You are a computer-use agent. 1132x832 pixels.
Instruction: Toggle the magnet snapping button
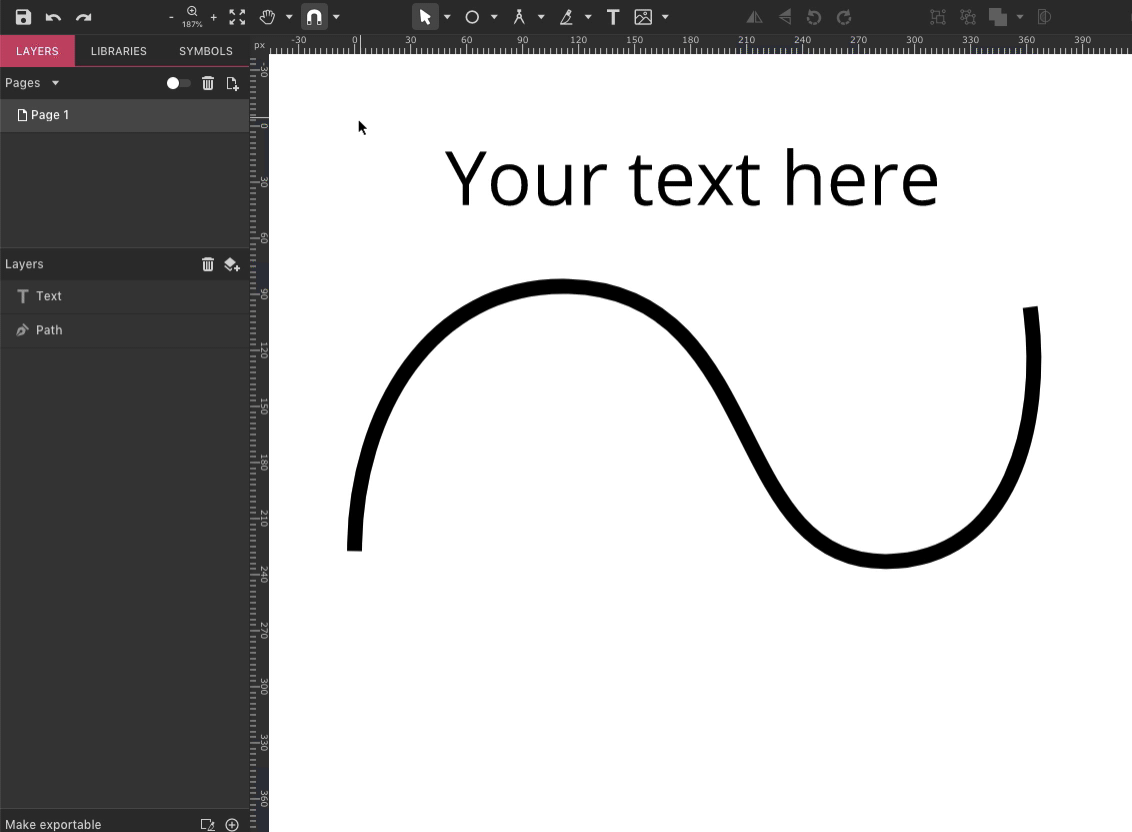314,17
